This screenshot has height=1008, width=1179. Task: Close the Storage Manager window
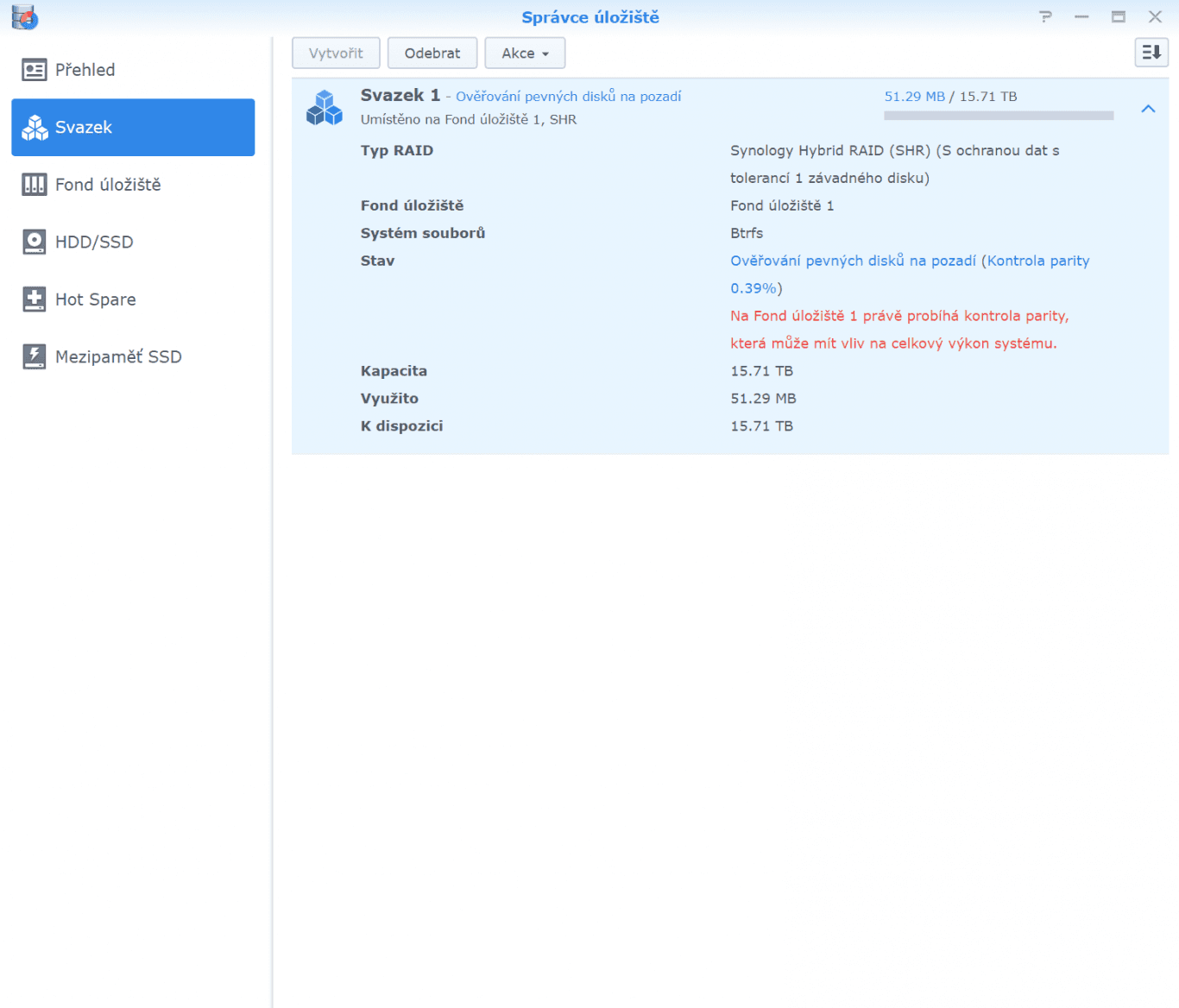click(1155, 16)
